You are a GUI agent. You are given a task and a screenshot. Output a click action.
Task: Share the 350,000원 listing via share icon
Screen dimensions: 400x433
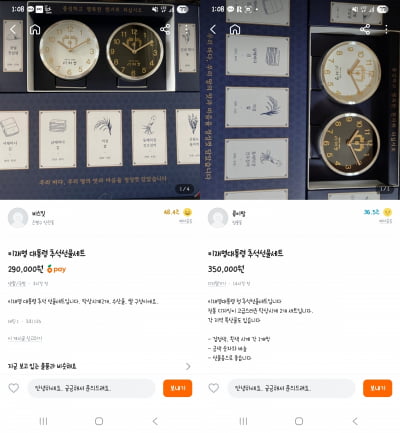tap(365, 29)
